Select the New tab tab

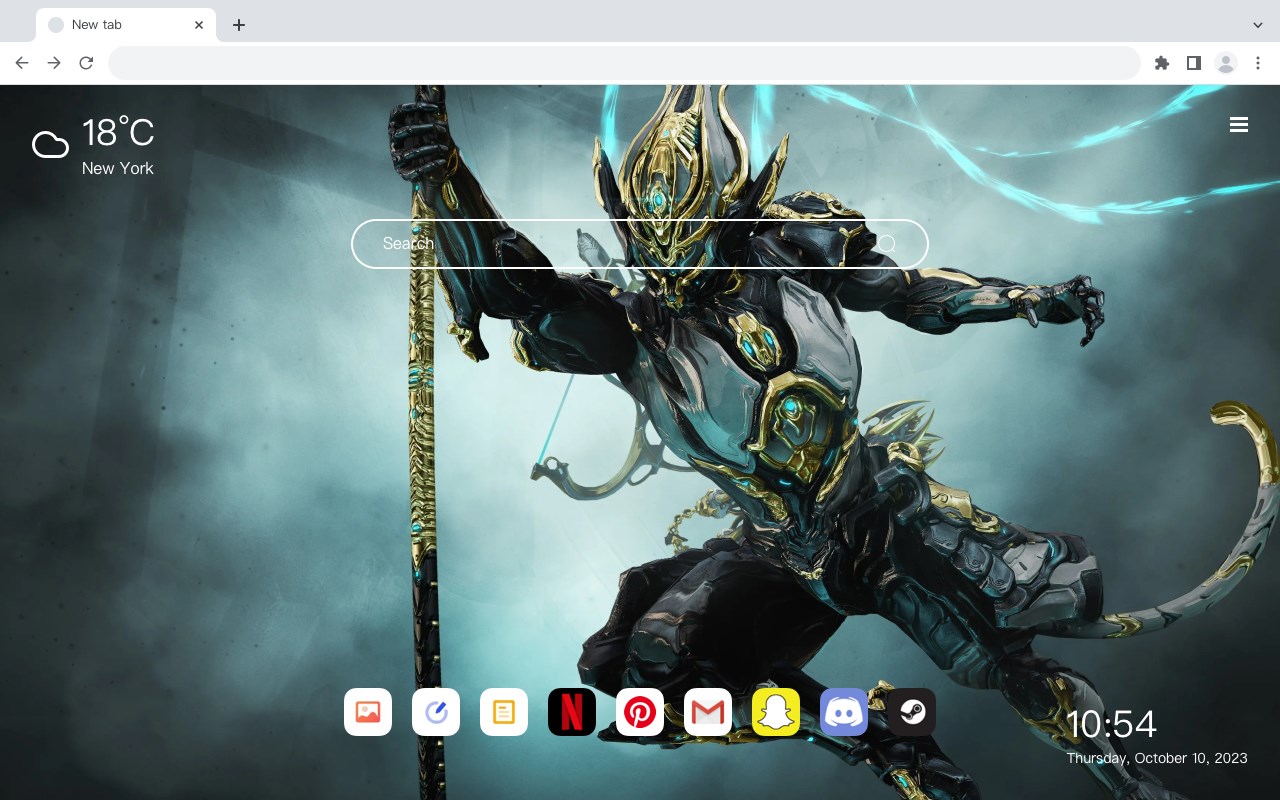tap(126, 25)
